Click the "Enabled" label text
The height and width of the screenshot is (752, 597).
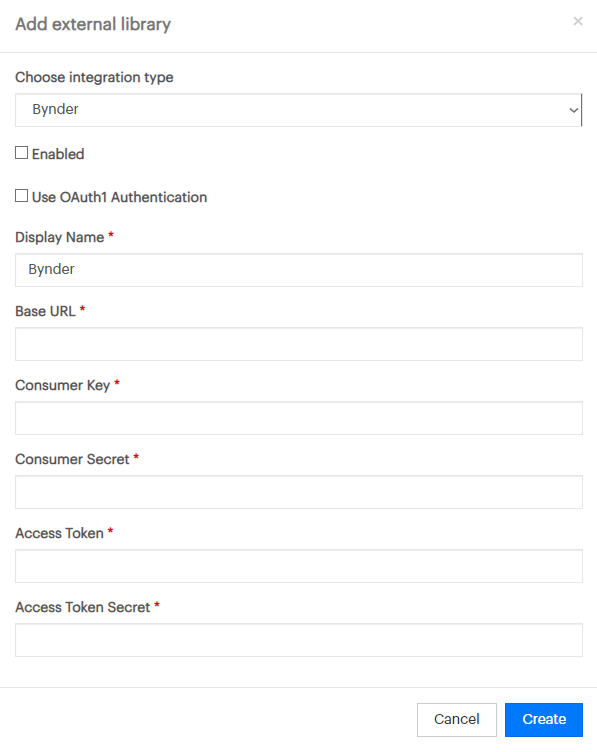click(x=58, y=154)
